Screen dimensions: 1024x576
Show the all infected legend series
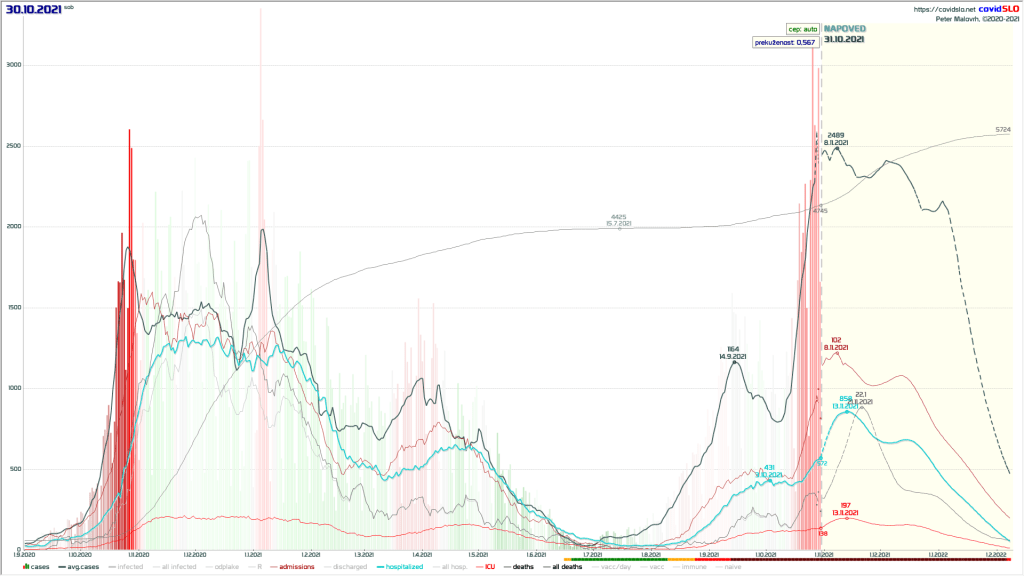176,567
